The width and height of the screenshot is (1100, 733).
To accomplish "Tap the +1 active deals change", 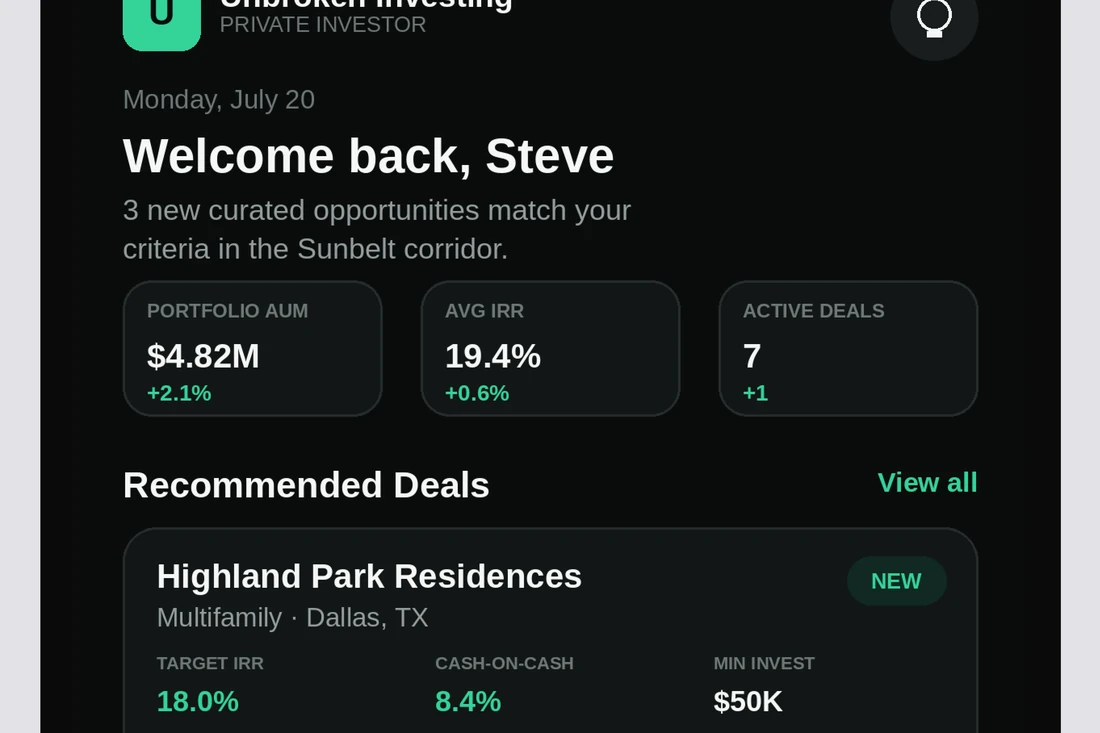I will 756,394.
